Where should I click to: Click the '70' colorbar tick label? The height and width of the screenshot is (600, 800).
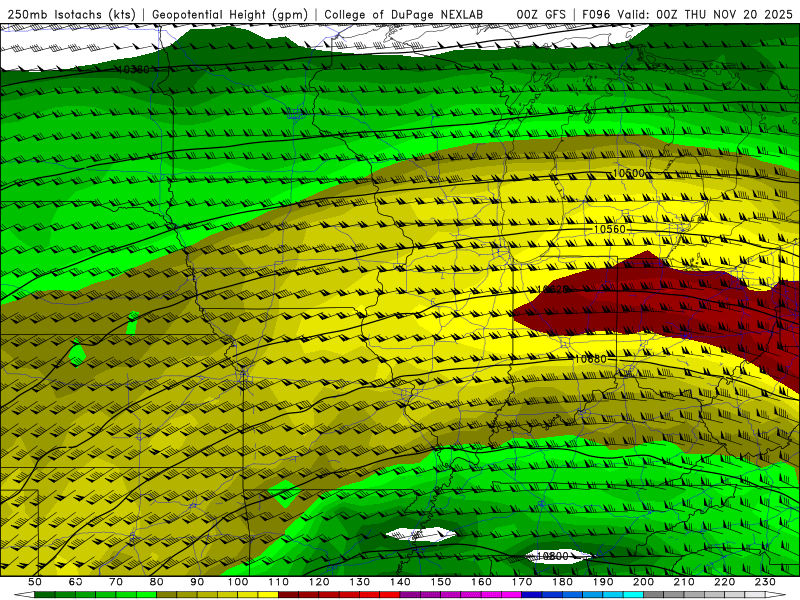pyautogui.click(x=116, y=582)
